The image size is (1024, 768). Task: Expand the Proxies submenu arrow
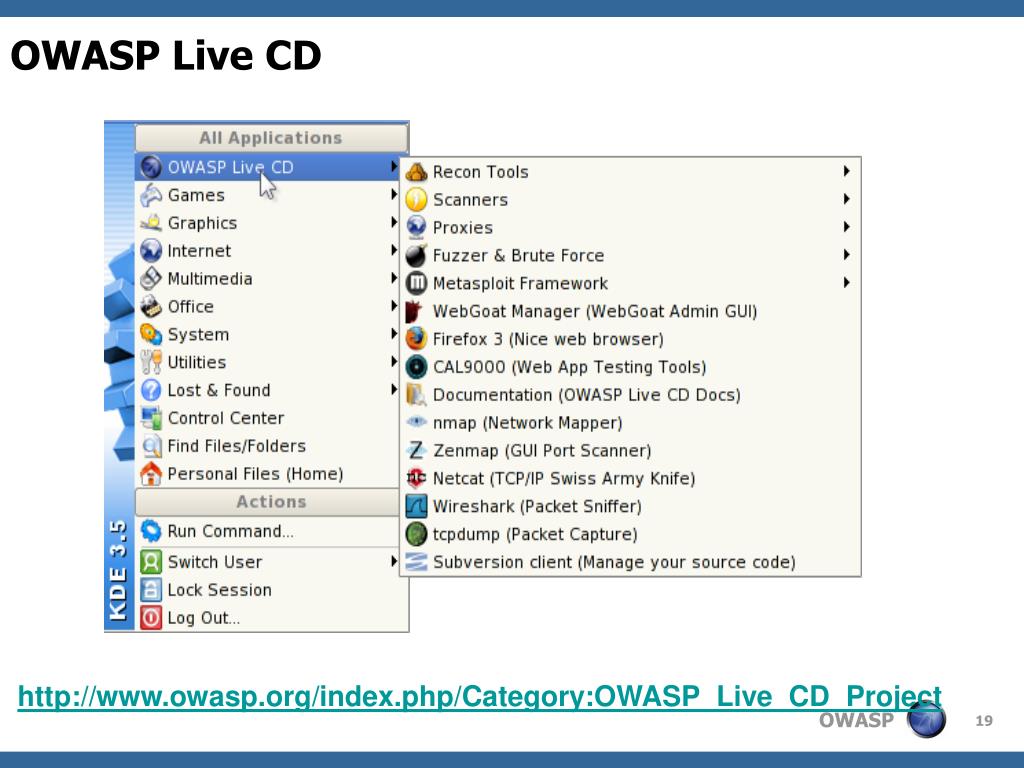(846, 227)
